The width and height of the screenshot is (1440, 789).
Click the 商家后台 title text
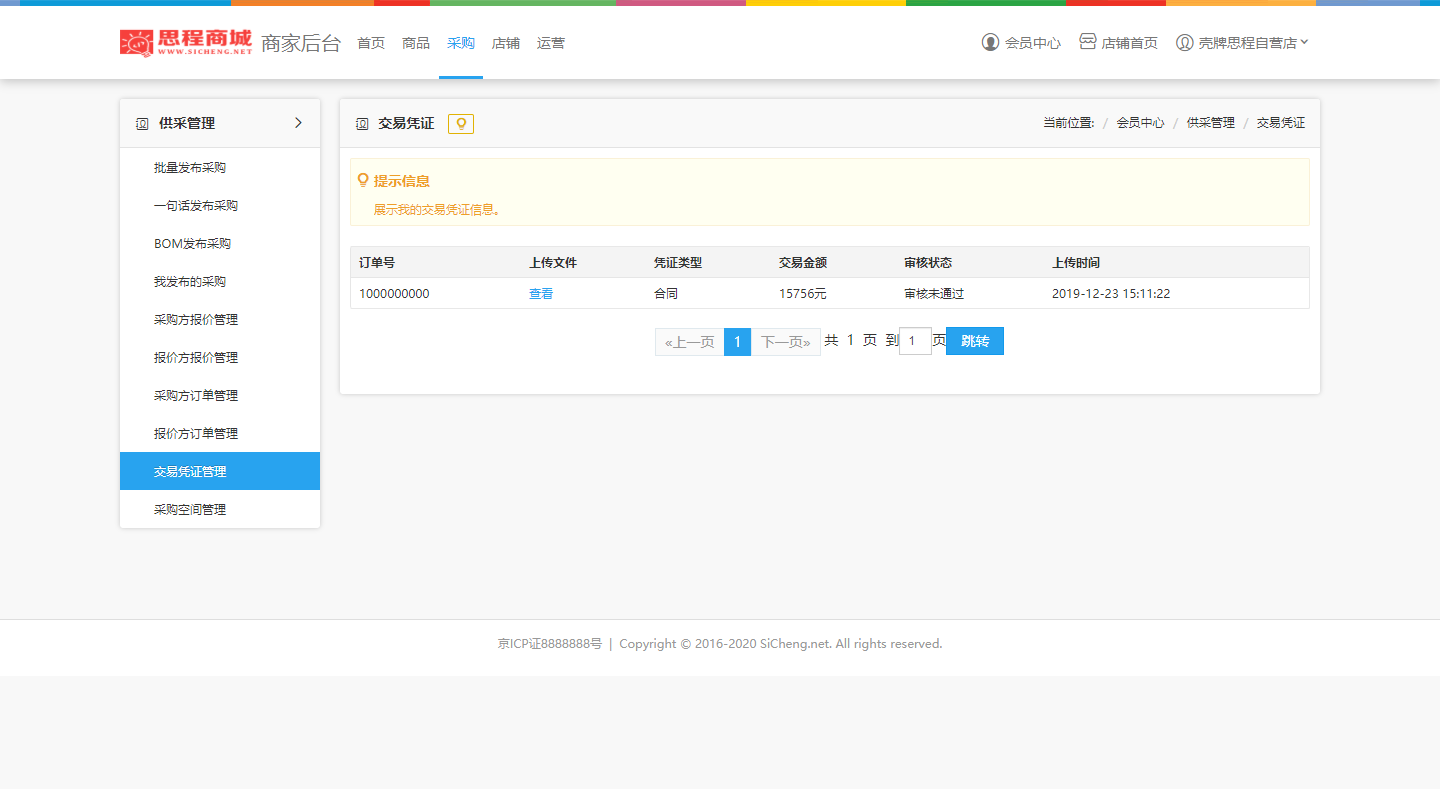[x=301, y=43]
